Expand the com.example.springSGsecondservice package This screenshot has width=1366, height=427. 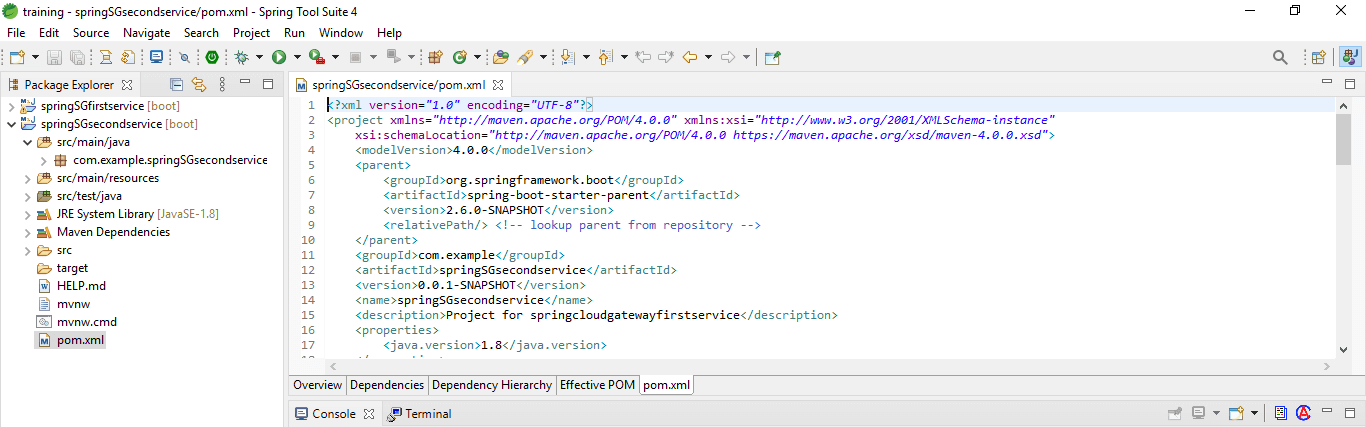45,160
